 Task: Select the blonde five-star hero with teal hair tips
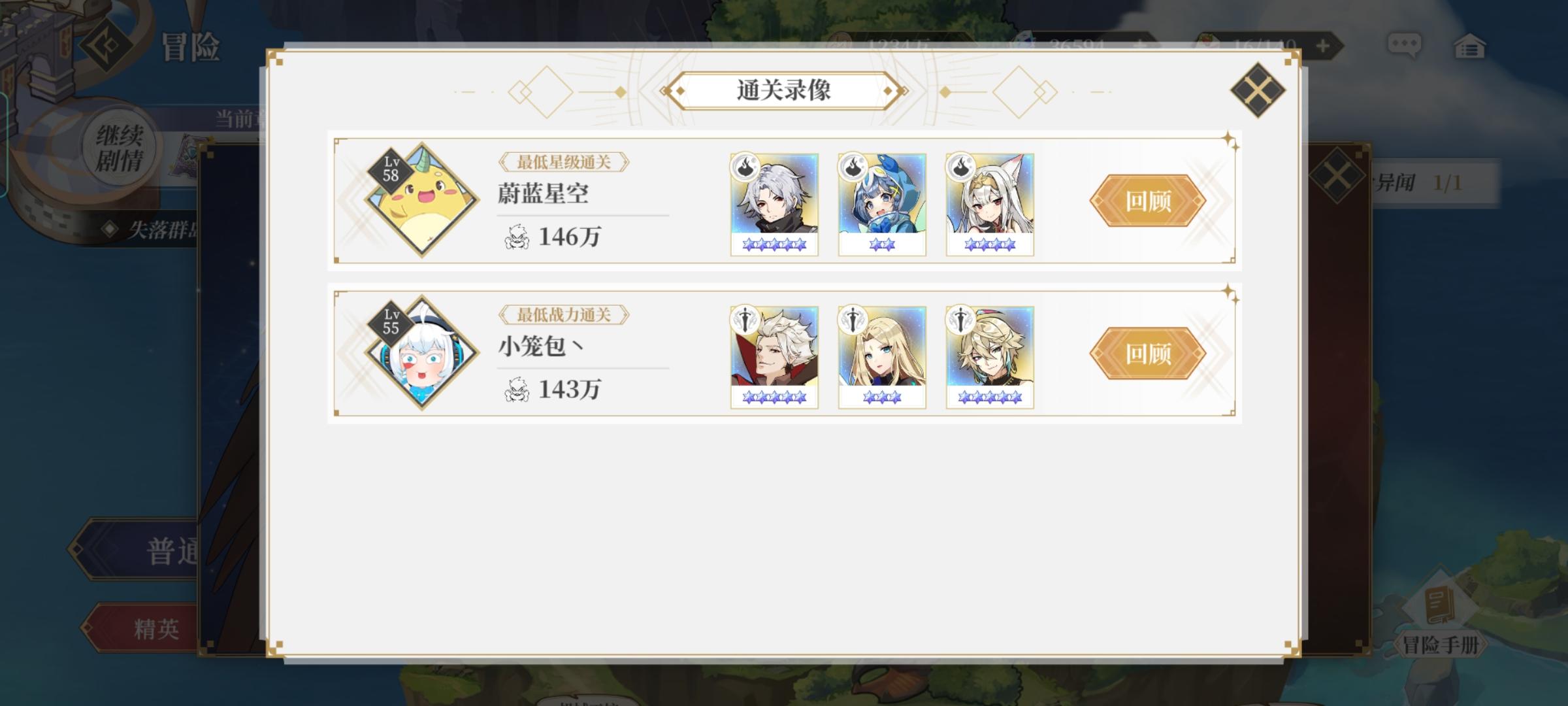tap(990, 358)
